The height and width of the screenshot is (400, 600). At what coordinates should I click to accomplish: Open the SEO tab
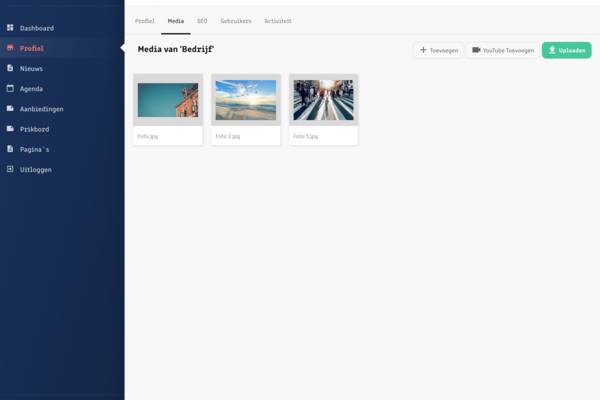[x=202, y=21]
